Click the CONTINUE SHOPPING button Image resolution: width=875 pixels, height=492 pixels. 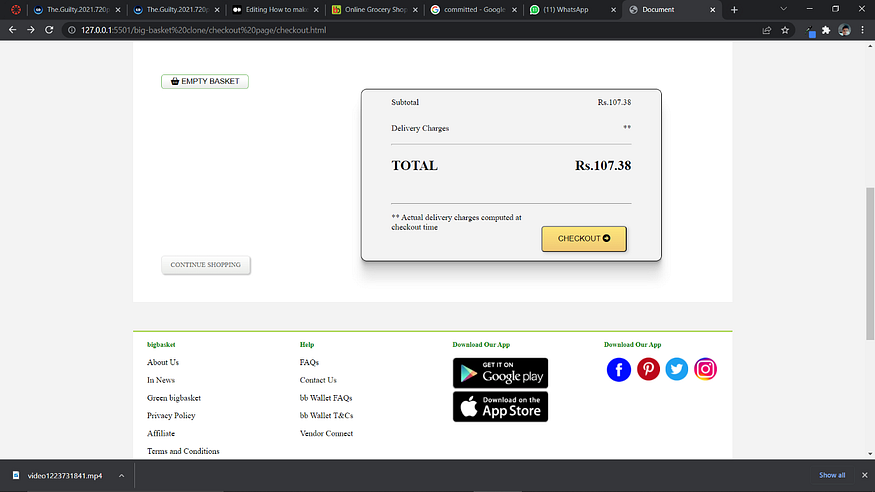pyautogui.click(x=206, y=265)
